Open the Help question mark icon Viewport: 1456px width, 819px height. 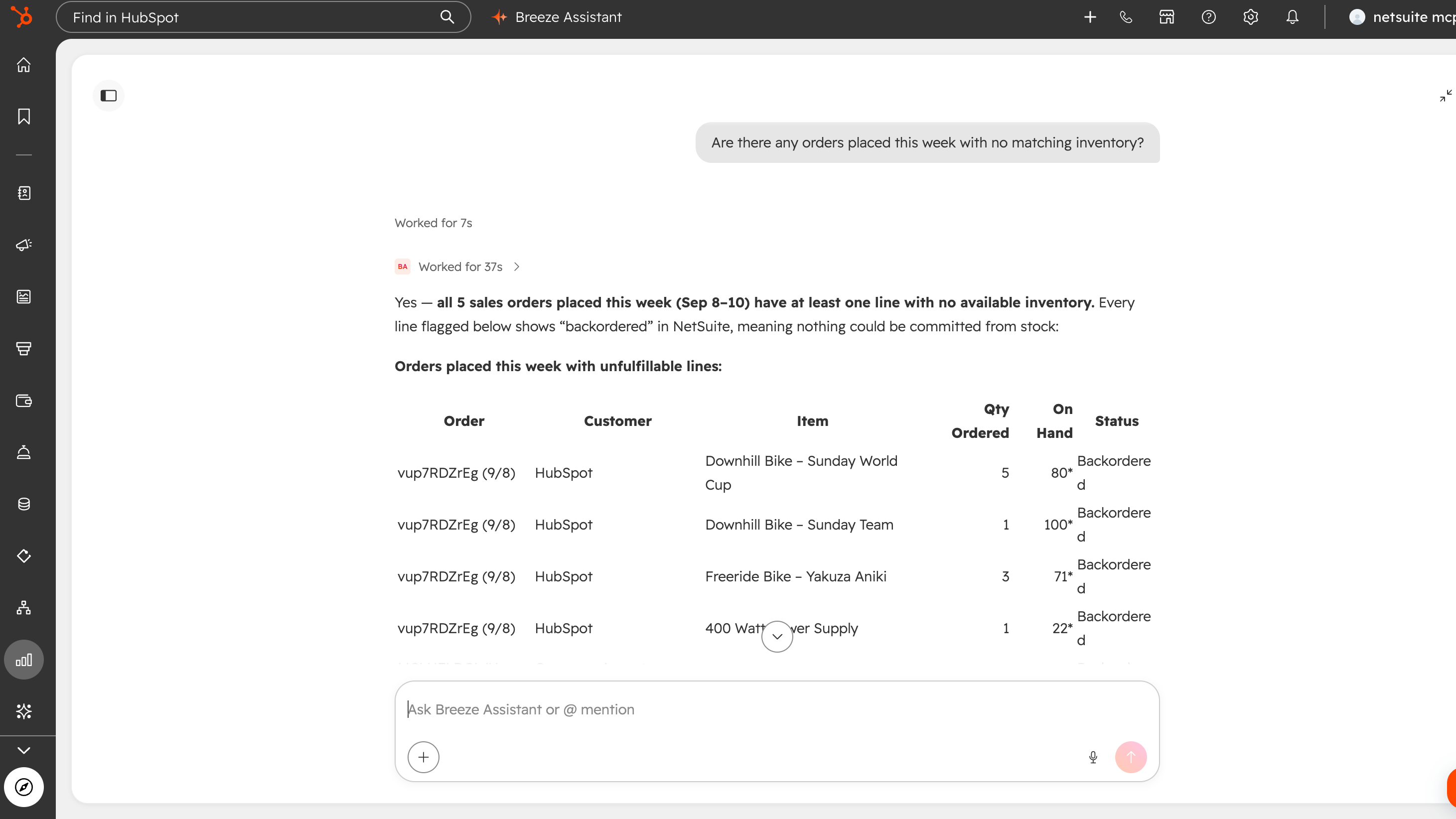click(1208, 17)
